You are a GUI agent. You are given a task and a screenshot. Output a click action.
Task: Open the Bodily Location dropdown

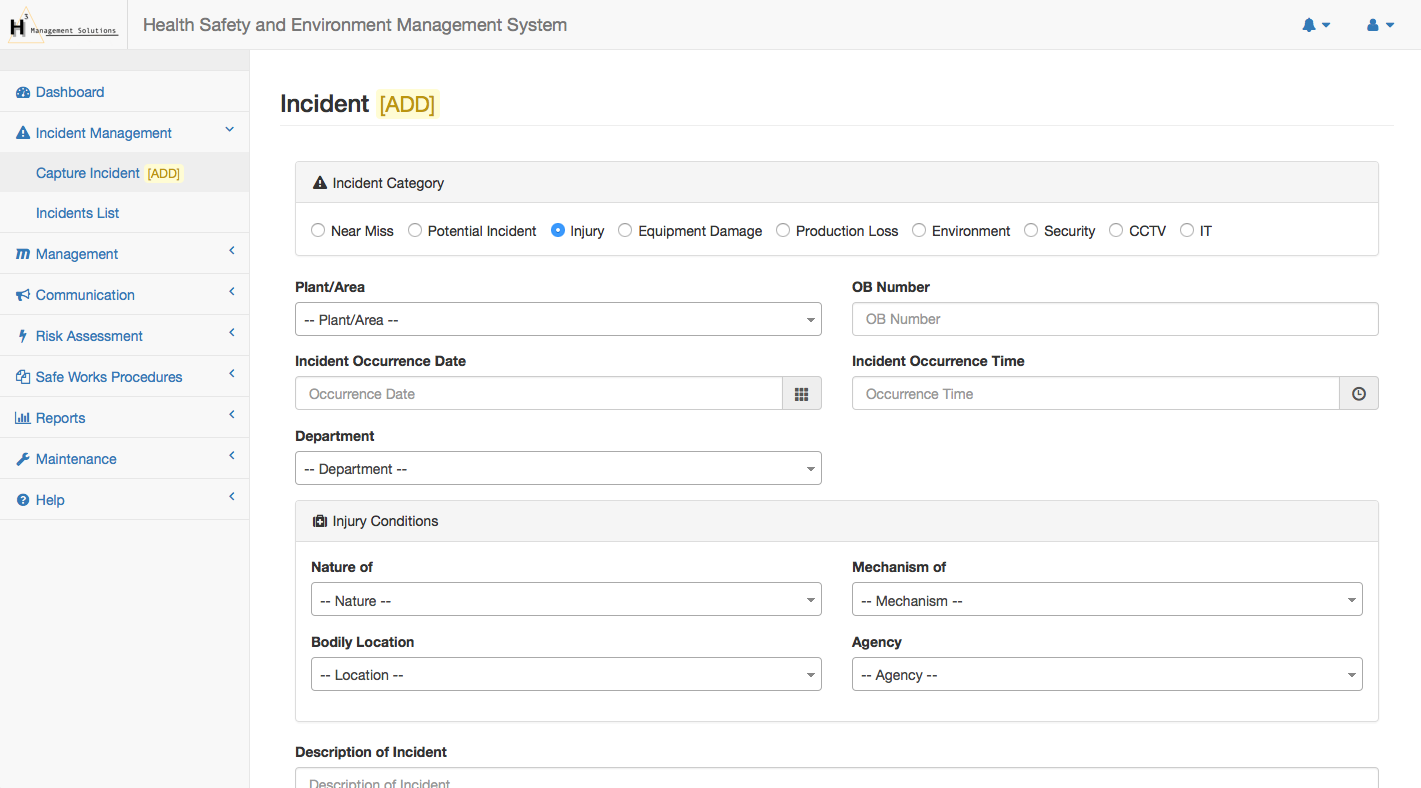[x=566, y=675]
